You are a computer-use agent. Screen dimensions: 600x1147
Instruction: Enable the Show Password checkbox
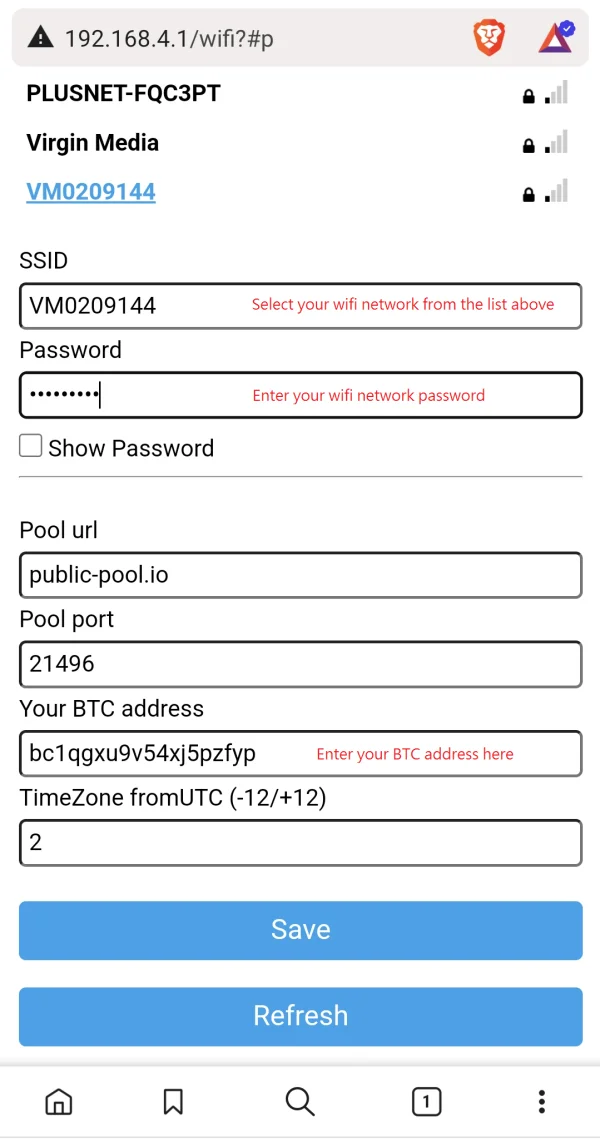pyautogui.click(x=31, y=446)
